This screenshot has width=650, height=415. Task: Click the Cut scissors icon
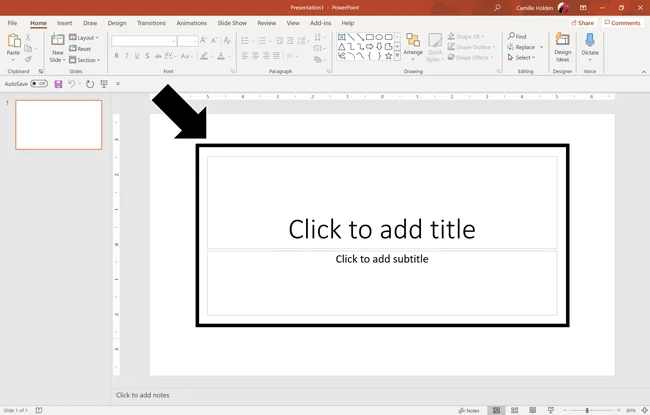coord(28,38)
